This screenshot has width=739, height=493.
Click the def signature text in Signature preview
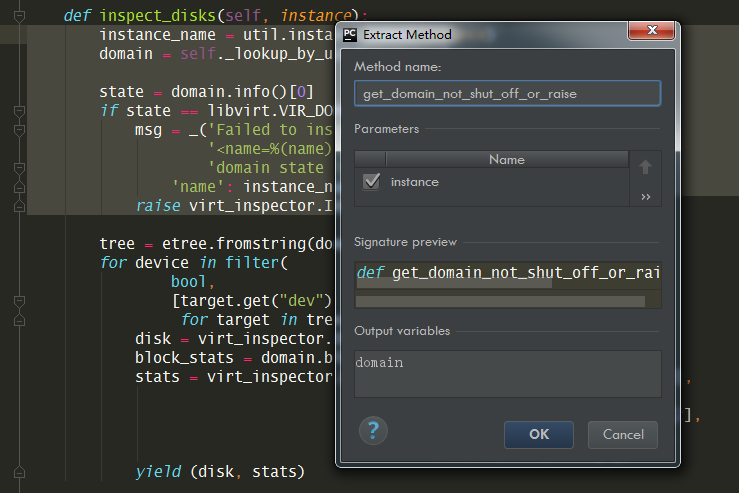[x=507, y=273]
